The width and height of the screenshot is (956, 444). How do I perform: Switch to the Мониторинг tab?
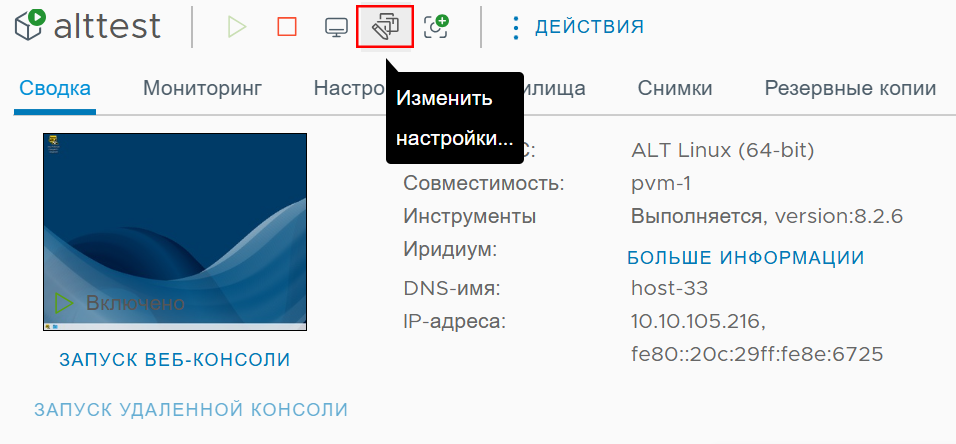pos(202,88)
